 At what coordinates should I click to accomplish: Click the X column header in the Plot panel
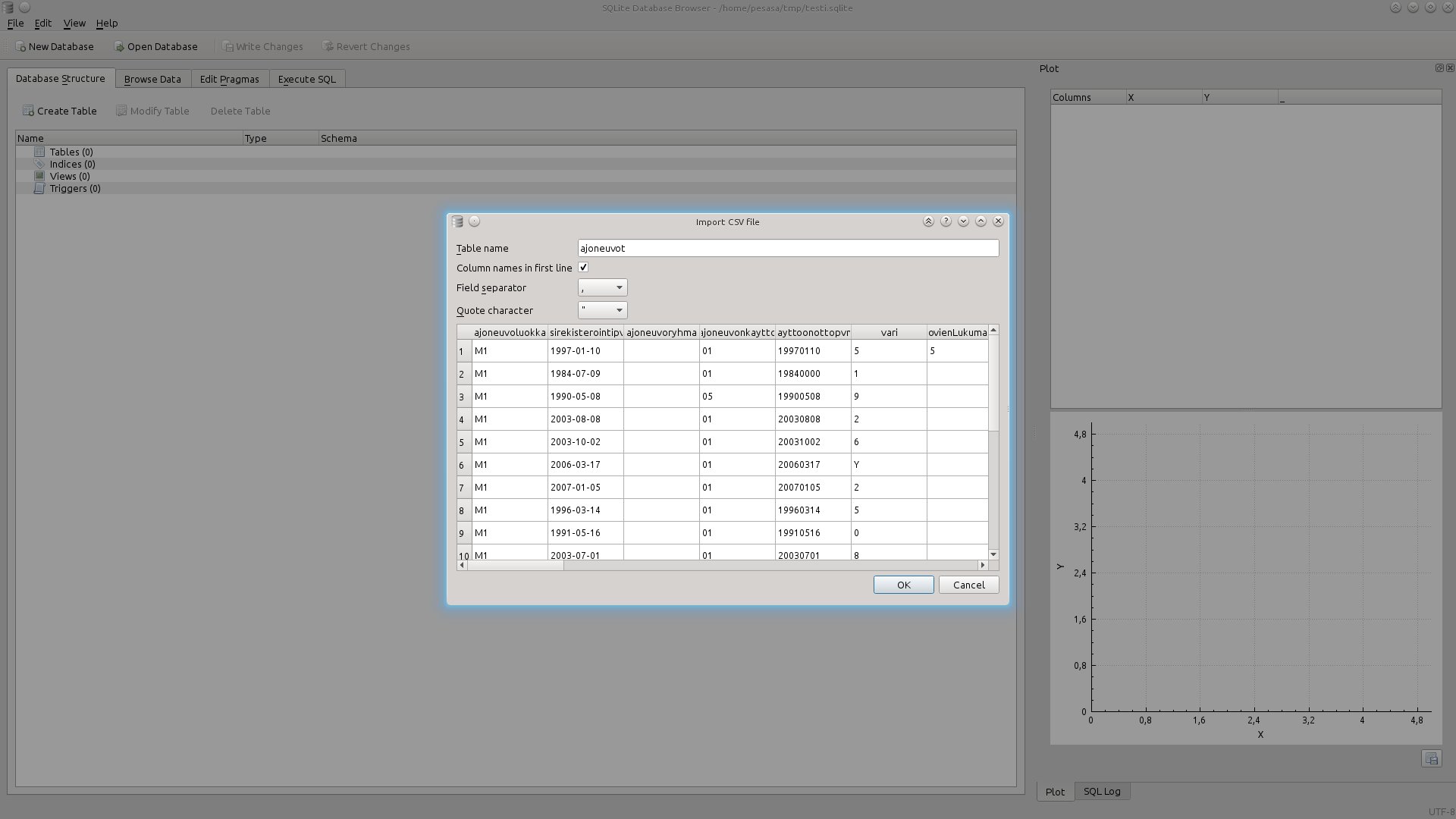click(x=1164, y=97)
